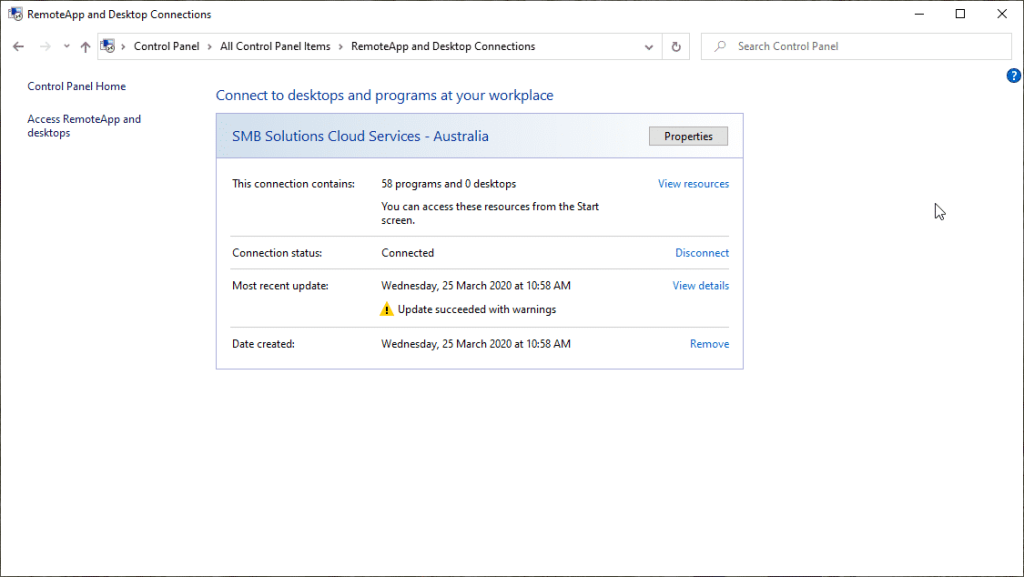Click the Control Panel icon in address bar
Screen dimensions: 1024x577
click(x=108, y=46)
